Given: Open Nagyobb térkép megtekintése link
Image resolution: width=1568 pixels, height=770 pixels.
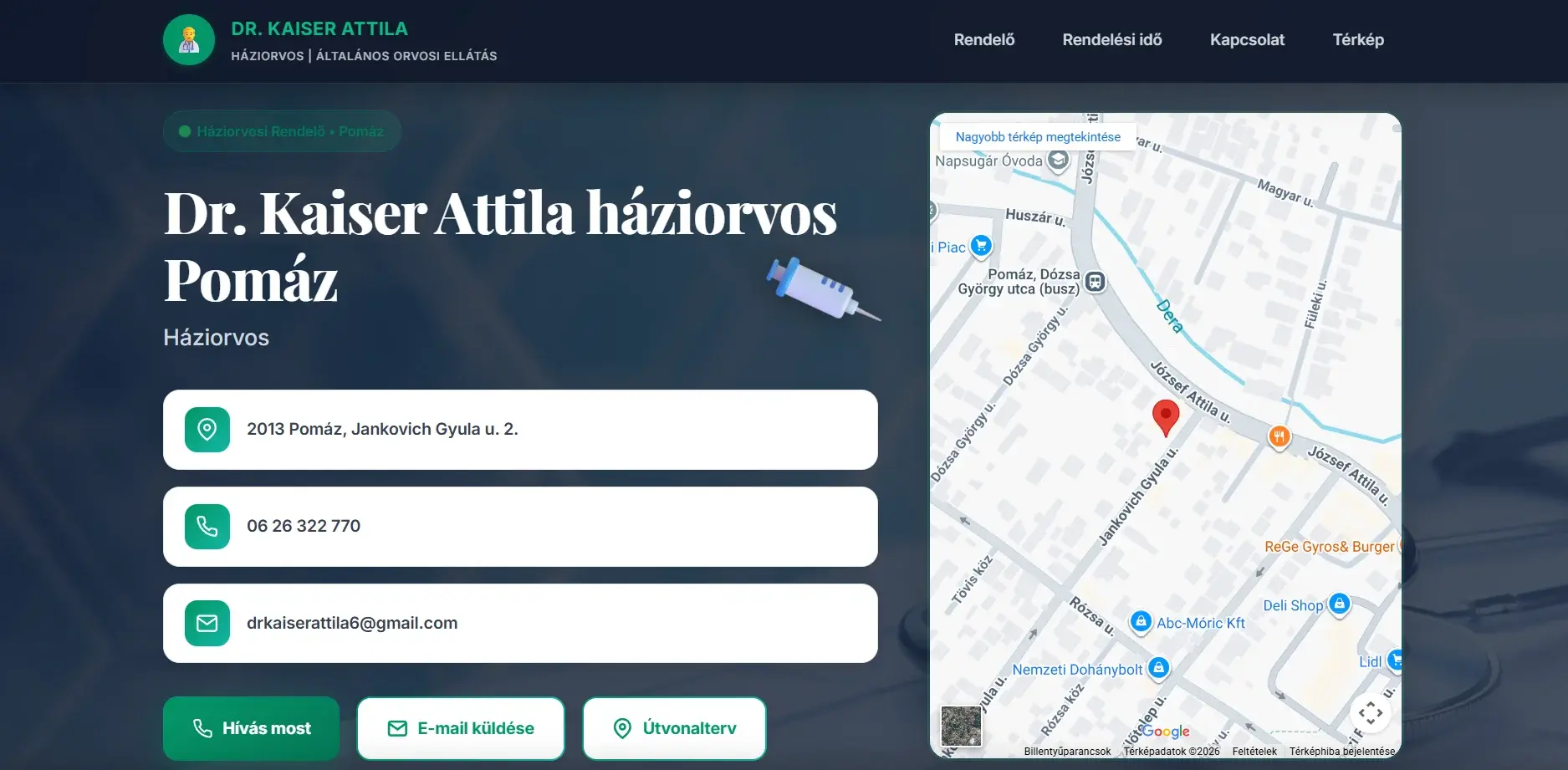Looking at the screenshot, I should [1039, 136].
